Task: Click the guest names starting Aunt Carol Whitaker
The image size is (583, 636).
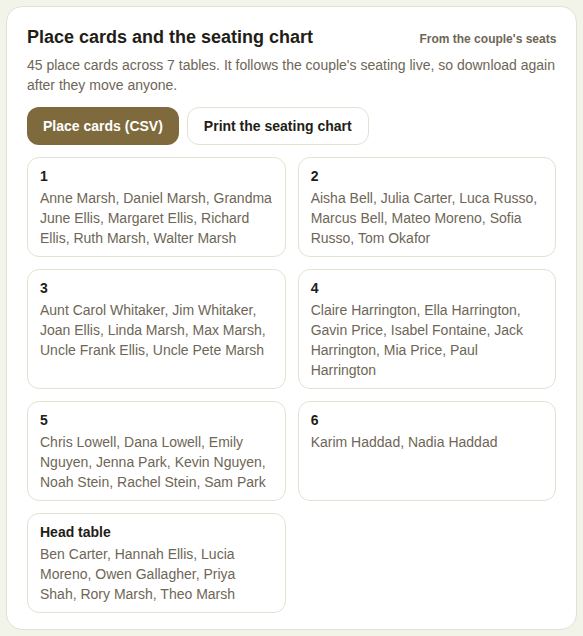Action: click(x=153, y=330)
